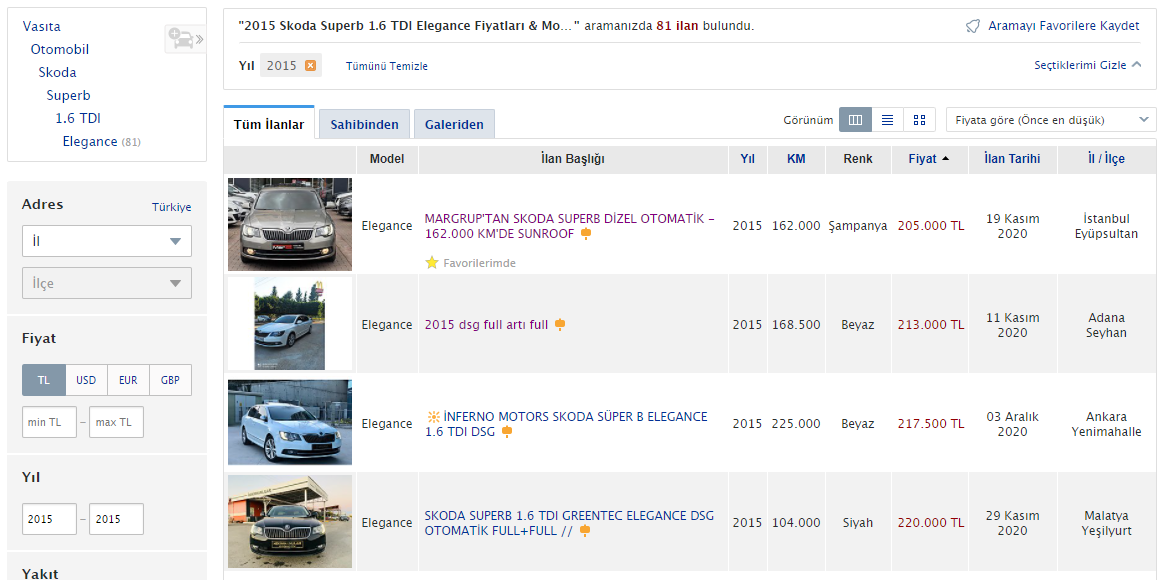Select EUR currency option

[129, 379]
